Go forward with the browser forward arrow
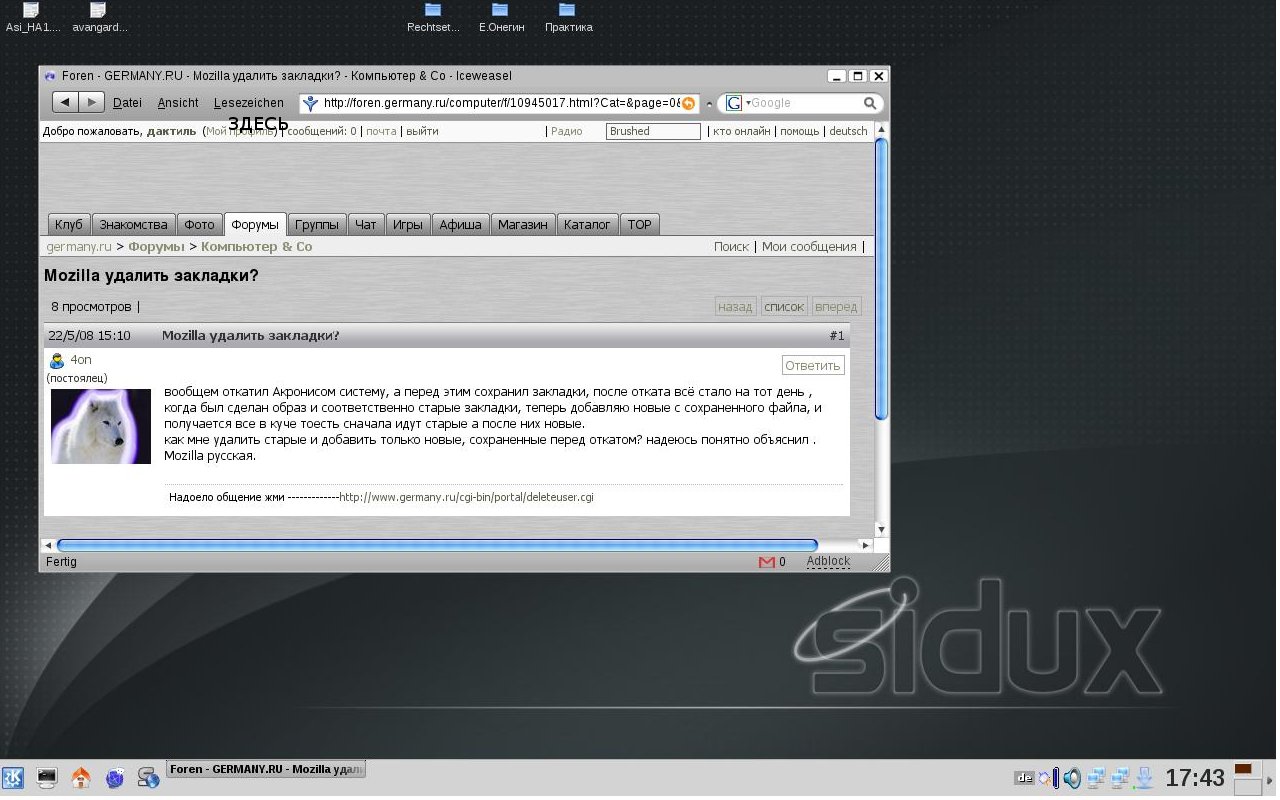This screenshot has height=800, width=1280. [x=91, y=102]
